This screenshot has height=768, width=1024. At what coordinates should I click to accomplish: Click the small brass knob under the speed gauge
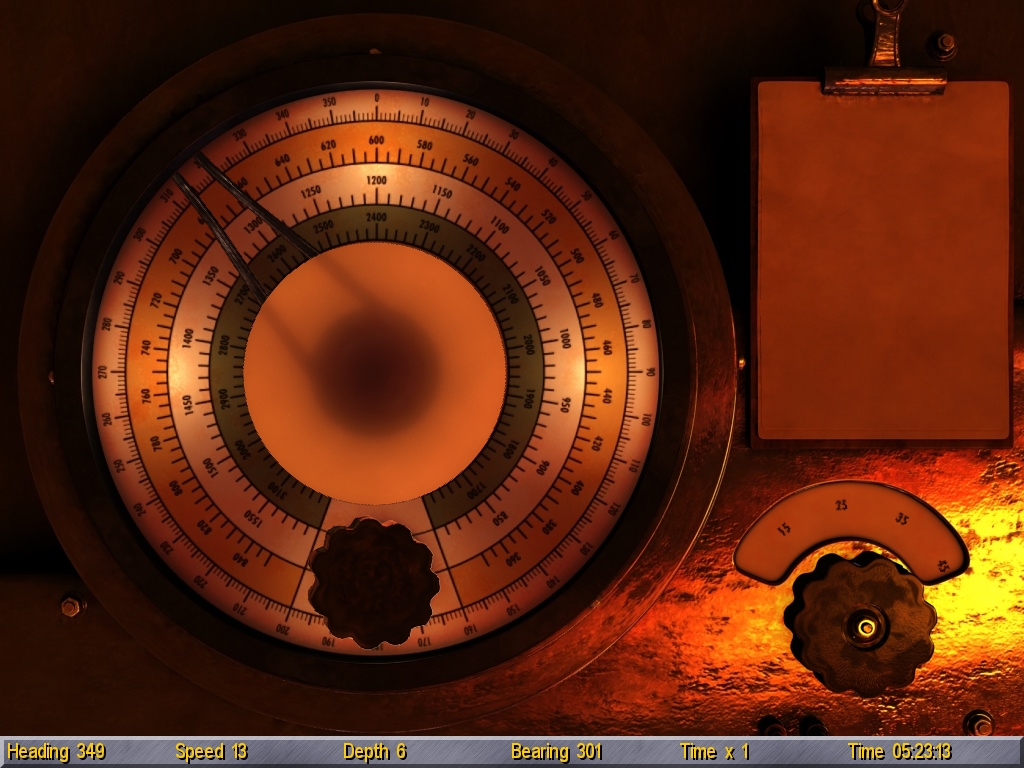point(860,624)
